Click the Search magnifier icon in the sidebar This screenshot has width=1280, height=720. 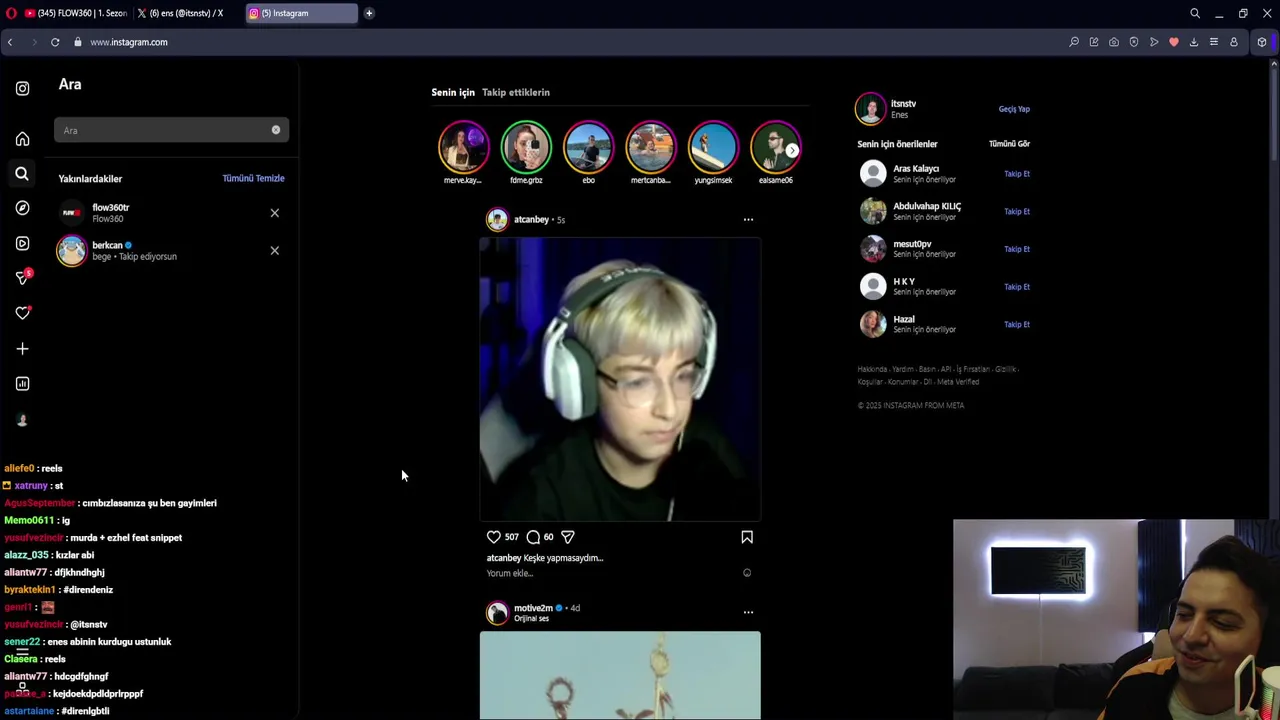tap(22, 174)
